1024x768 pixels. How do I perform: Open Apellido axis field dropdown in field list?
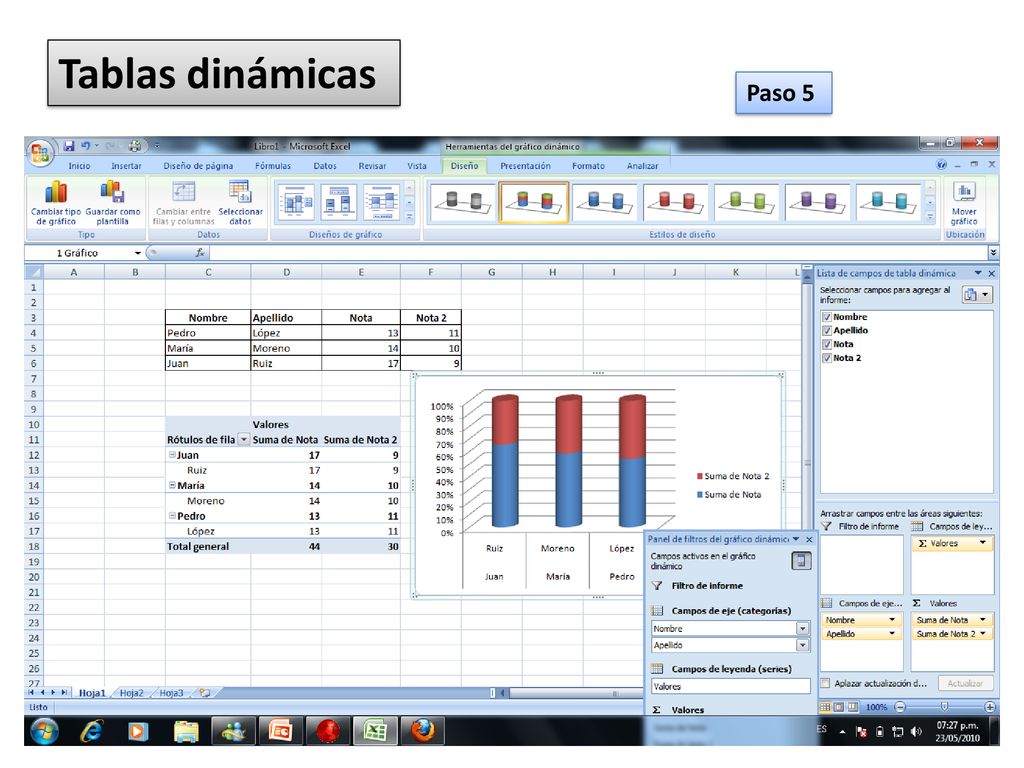click(x=891, y=633)
